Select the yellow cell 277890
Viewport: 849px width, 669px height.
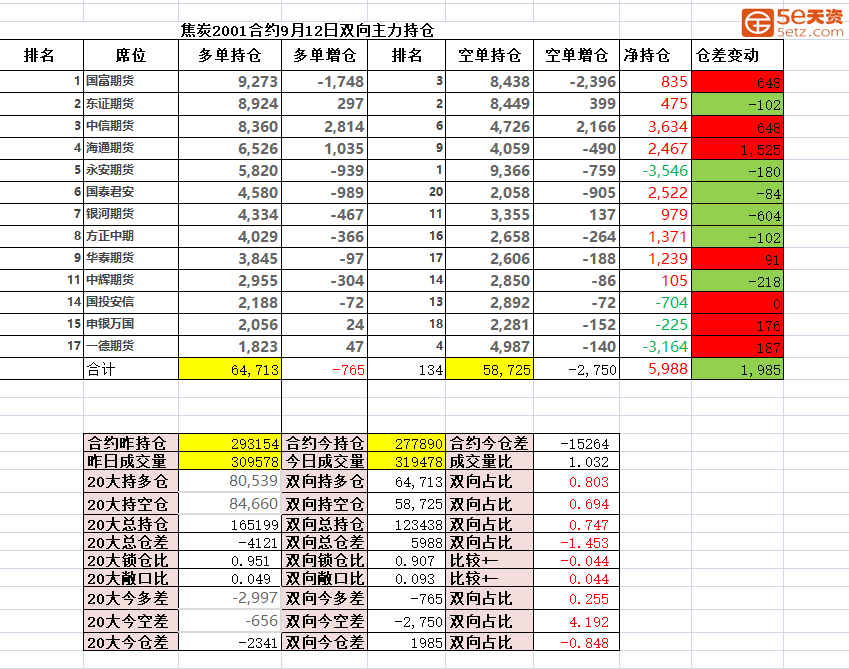click(x=407, y=443)
